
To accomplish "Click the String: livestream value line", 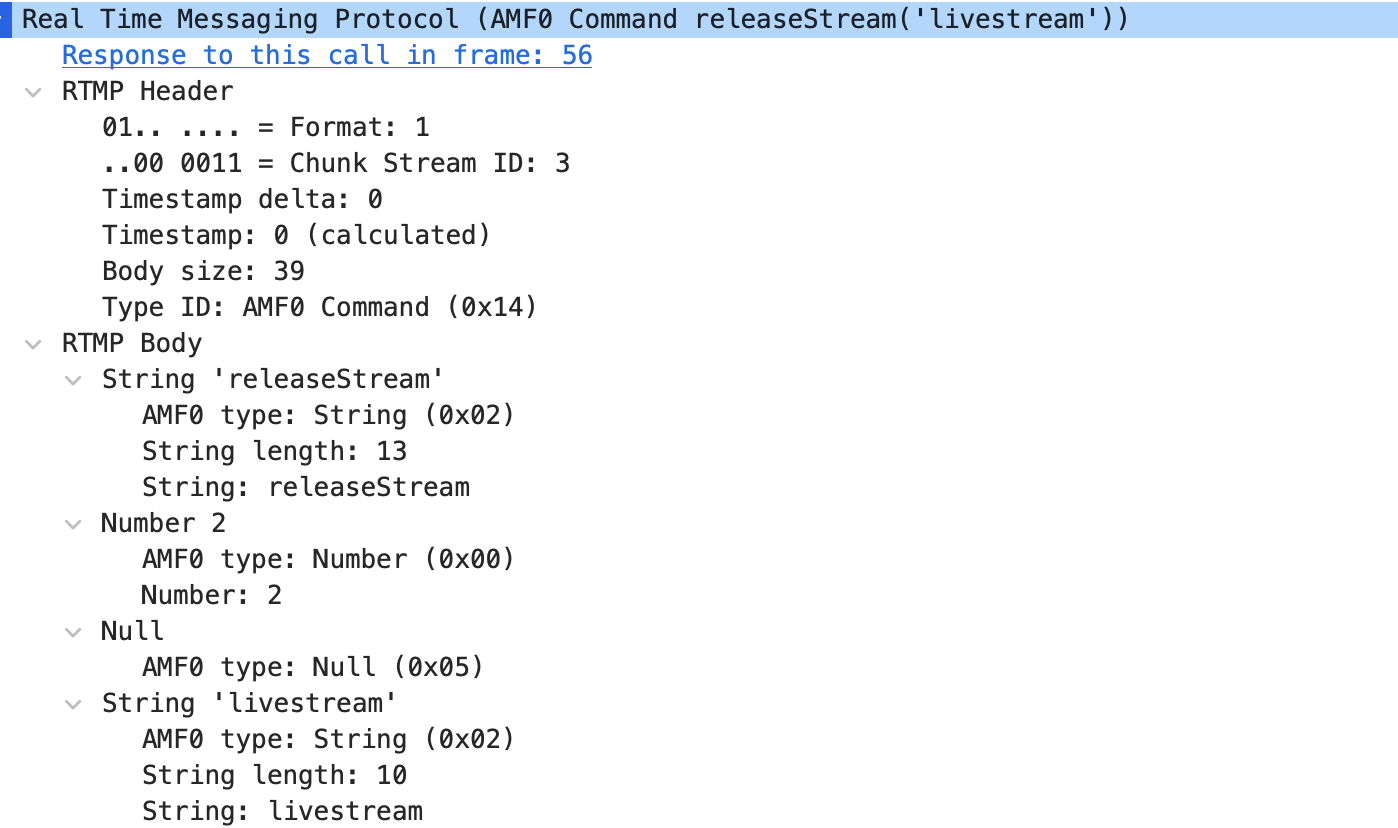I will pyautogui.click(x=282, y=812).
